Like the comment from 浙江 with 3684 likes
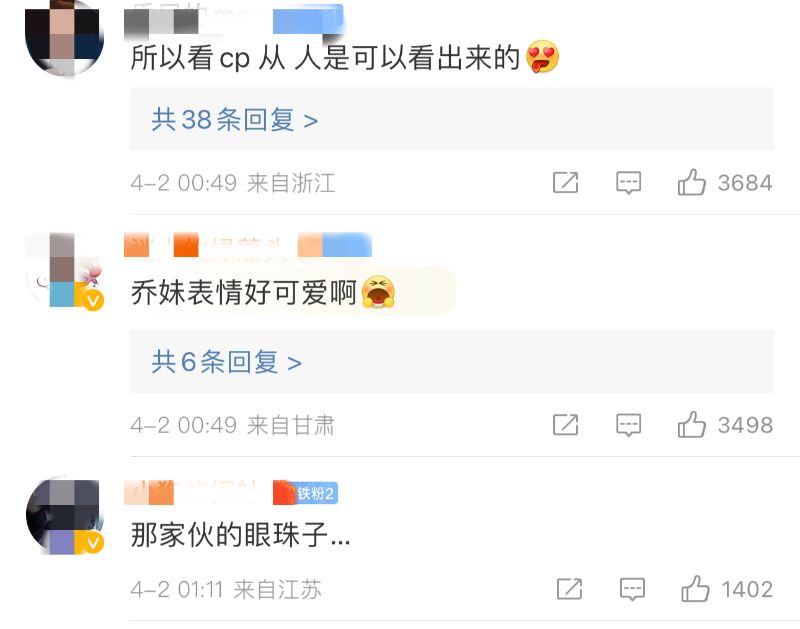This screenshot has height=629, width=800. [x=691, y=182]
